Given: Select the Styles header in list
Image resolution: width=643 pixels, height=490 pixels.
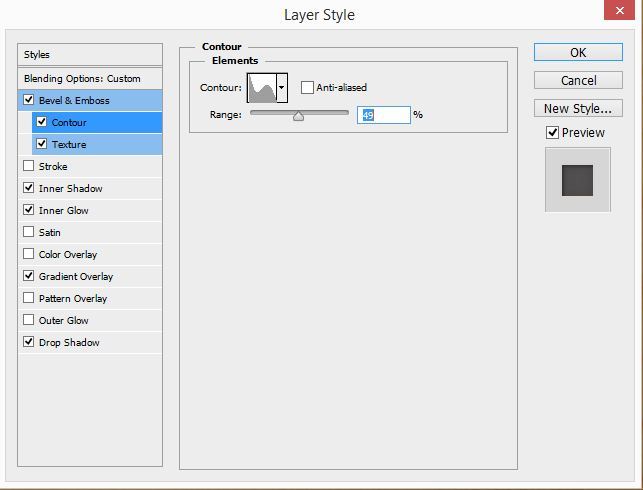Looking at the screenshot, I should pos(90,55).
